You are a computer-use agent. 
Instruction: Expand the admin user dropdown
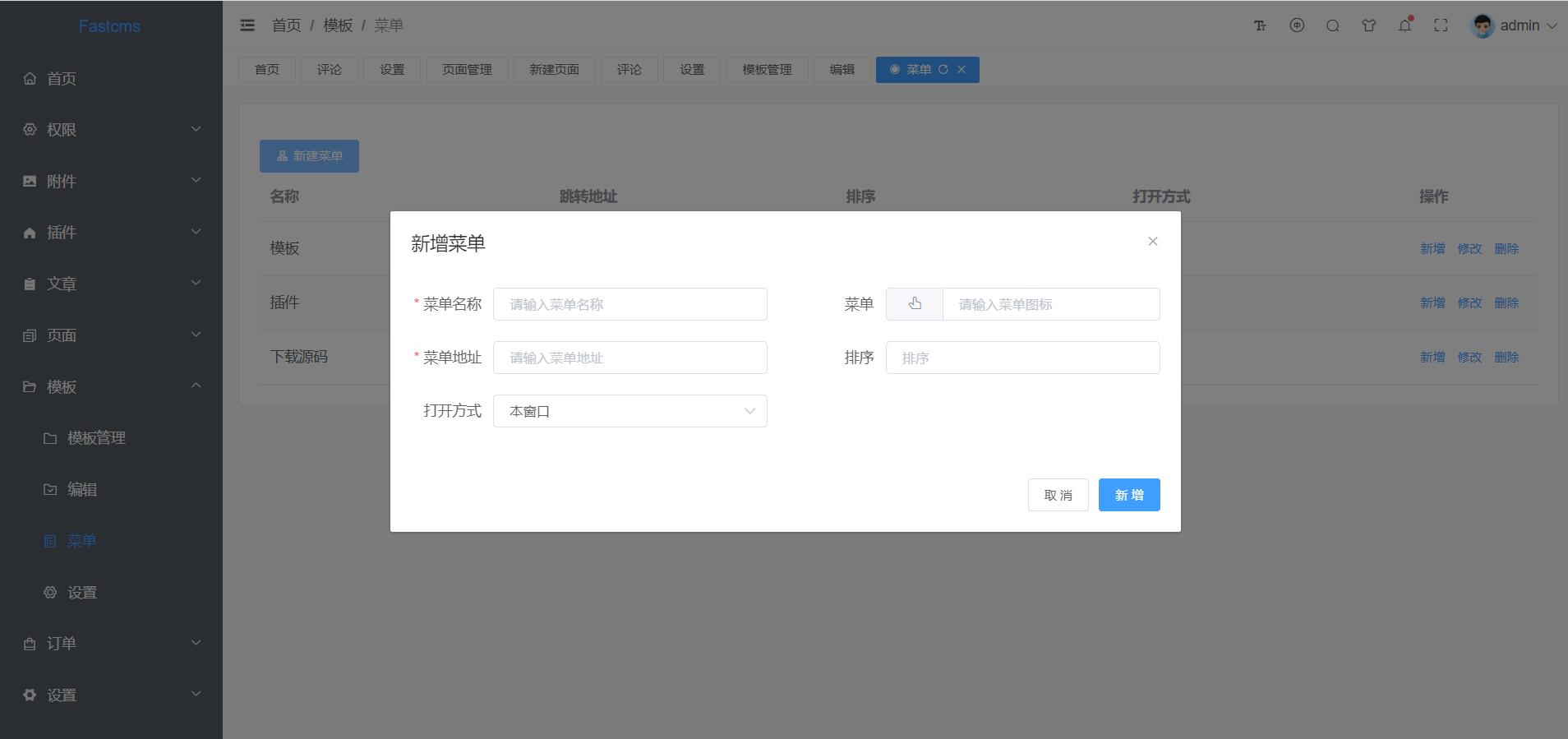click(x=1514, y=25)
